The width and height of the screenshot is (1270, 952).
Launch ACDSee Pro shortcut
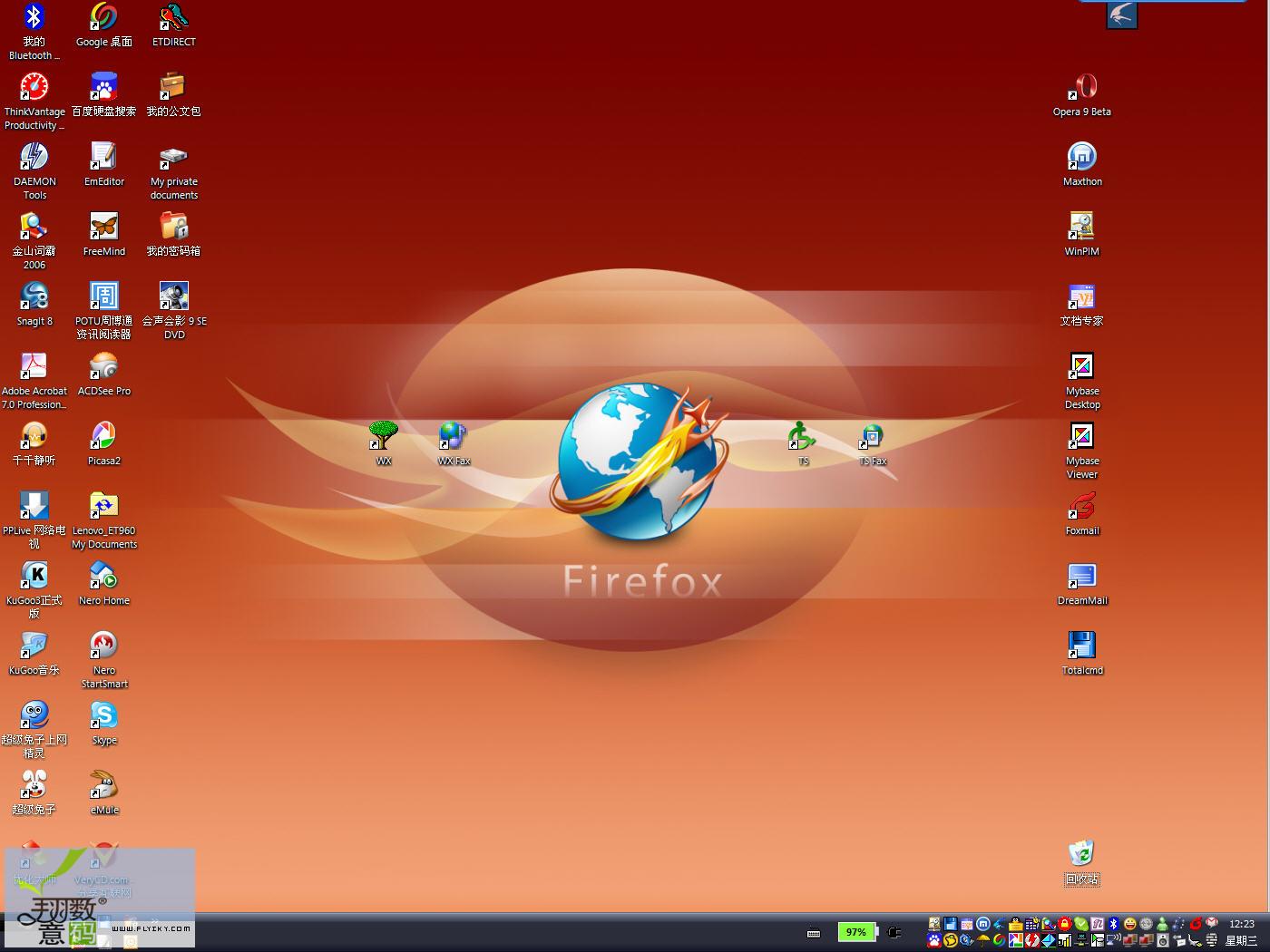[x=103, y=374]
